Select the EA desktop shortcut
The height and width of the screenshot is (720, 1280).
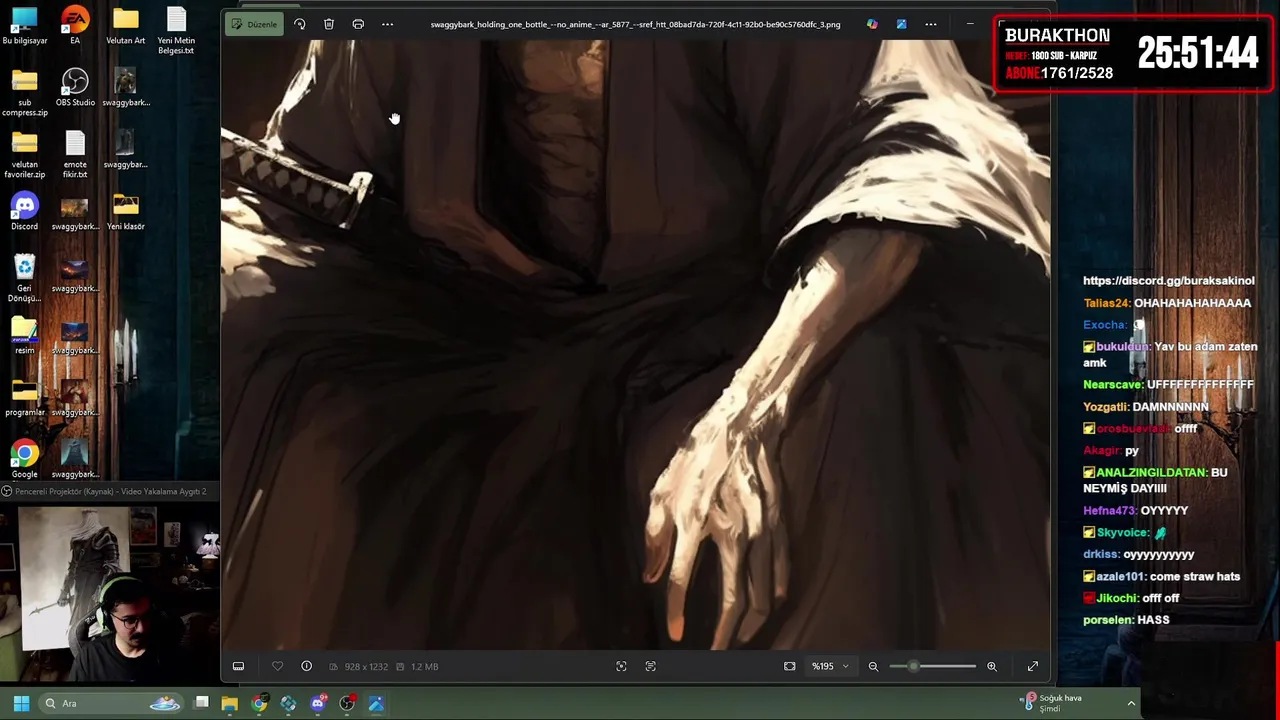[75, 27]
